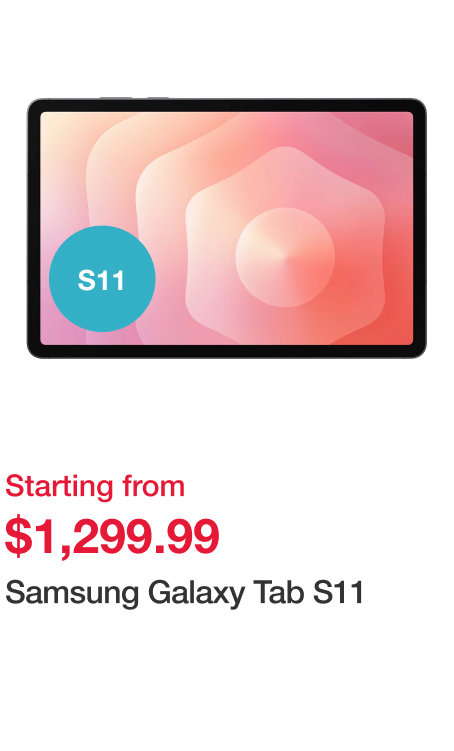Screen dimensions: 454x751
Task: Click the word 'Samsung' in the product name
Action: pyautogui.click(x=72, y=593)
